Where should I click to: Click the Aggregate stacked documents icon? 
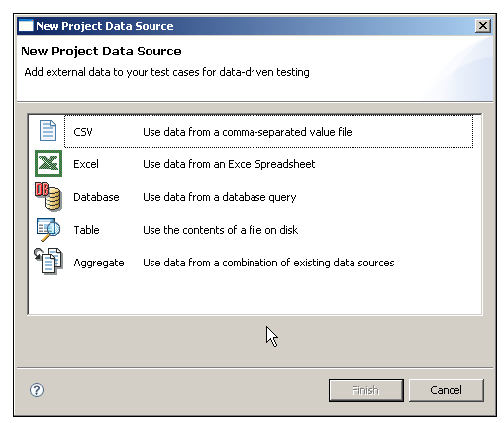[x=48, y=261]
